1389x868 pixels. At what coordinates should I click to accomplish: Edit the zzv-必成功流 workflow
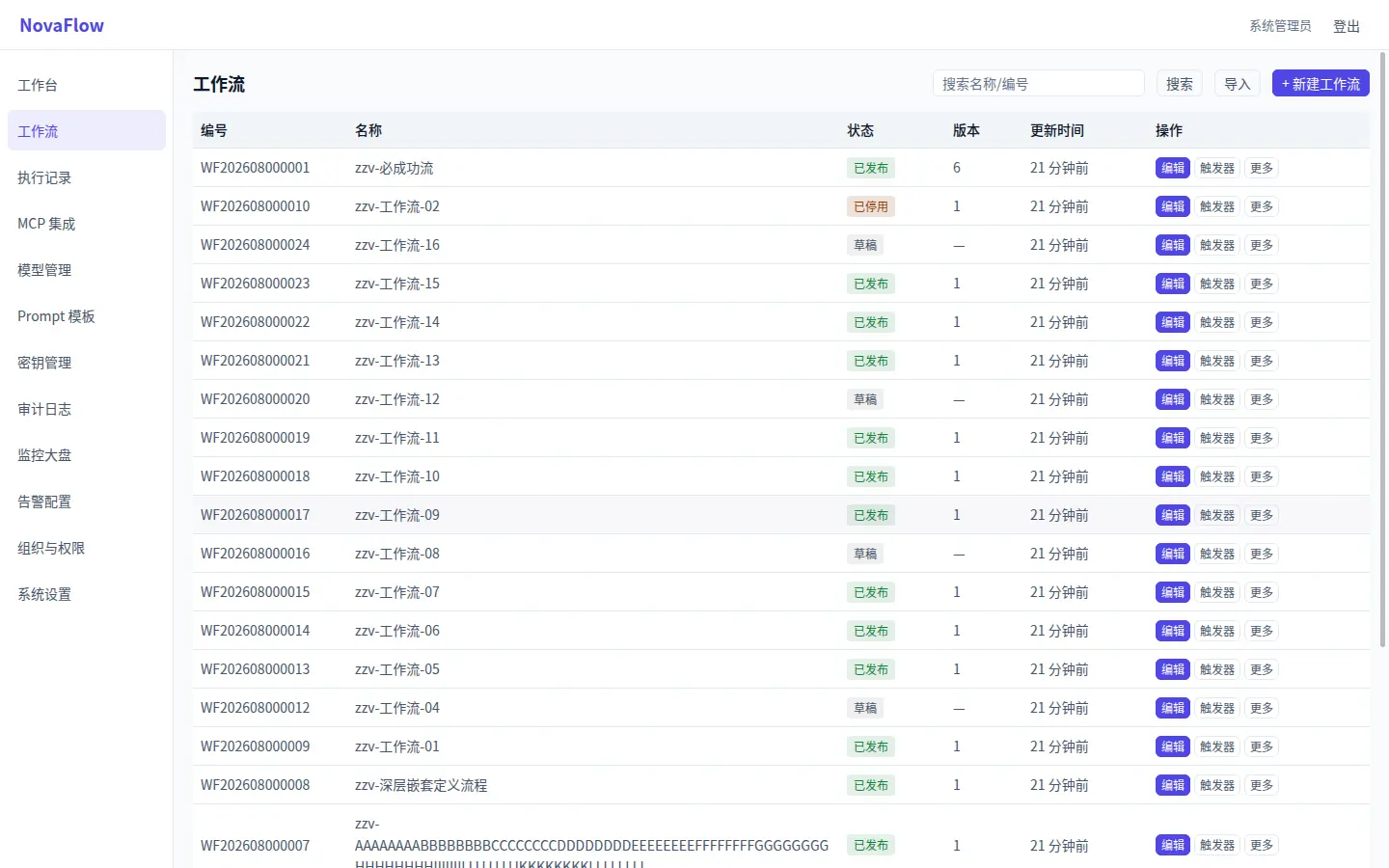point(1173,168)
